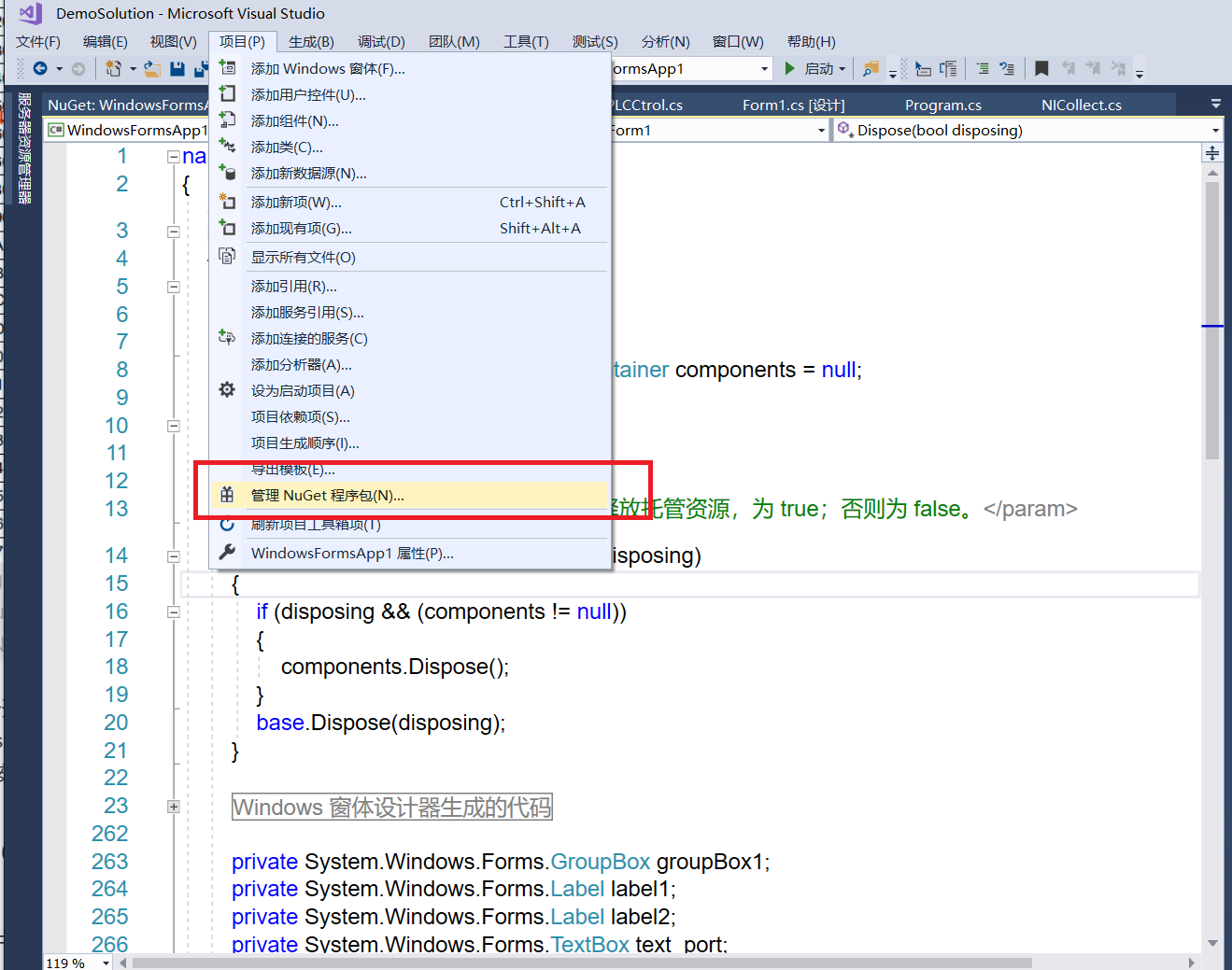1232x970 pixels.
Task: Collapse the code block at line 5
Action: [x=174, y=288]
